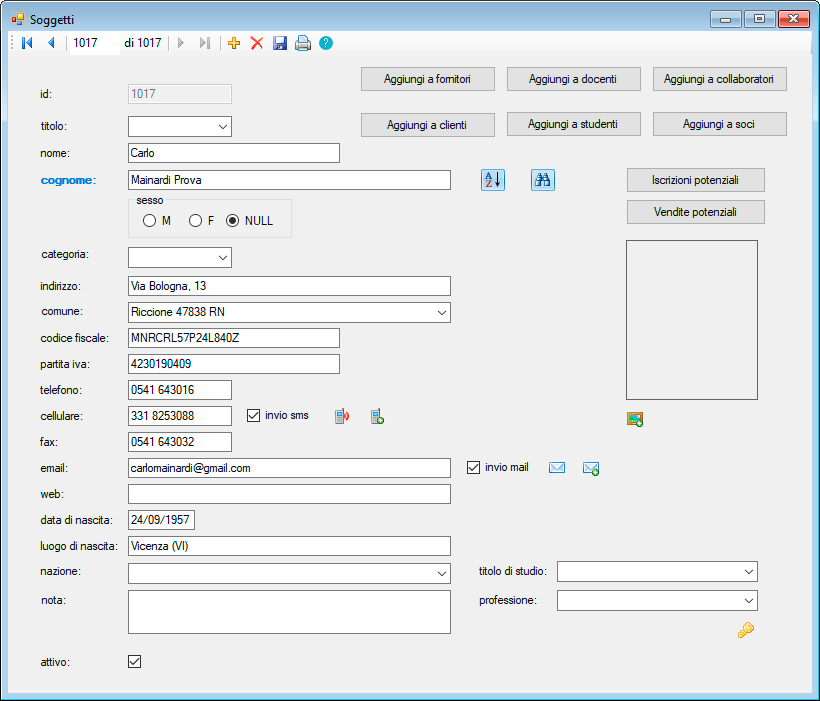Click luogo di nascita field Vicenza (VI)
The width and height of the screenshot is (820, 701).
tap(289, 546)
